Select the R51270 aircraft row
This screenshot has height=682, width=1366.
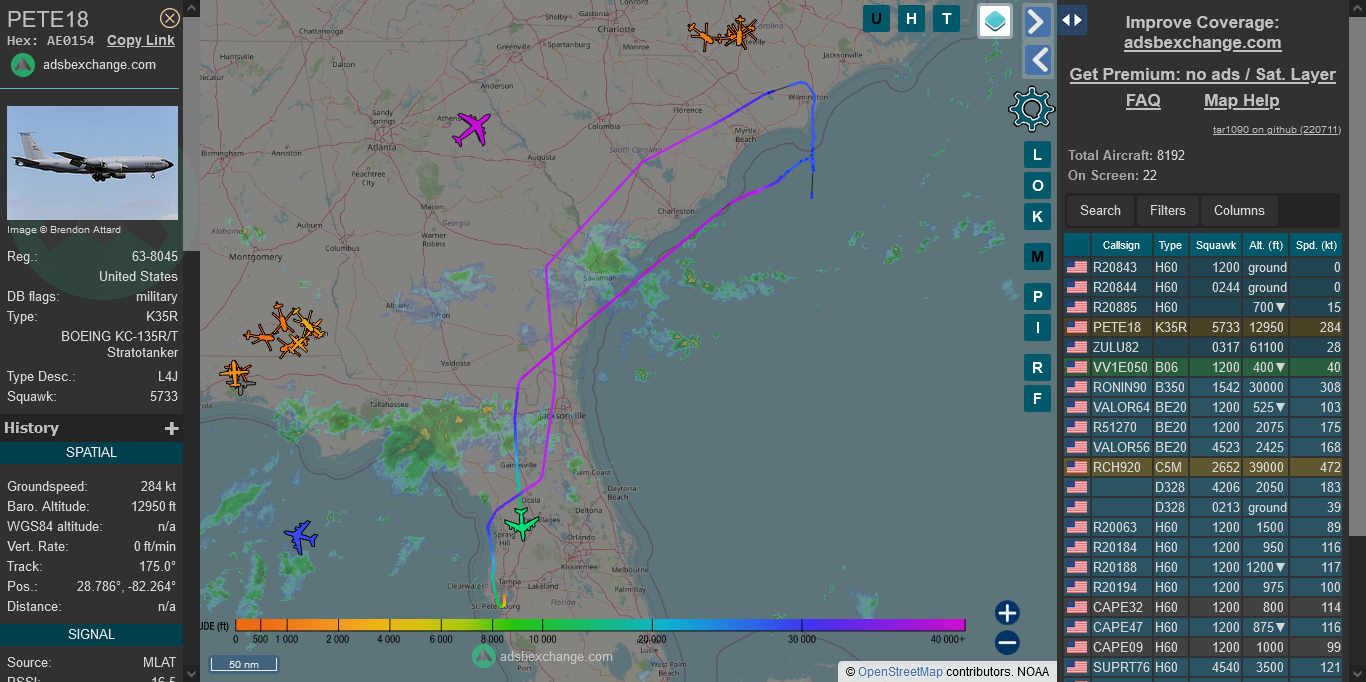pos(1203,427)
